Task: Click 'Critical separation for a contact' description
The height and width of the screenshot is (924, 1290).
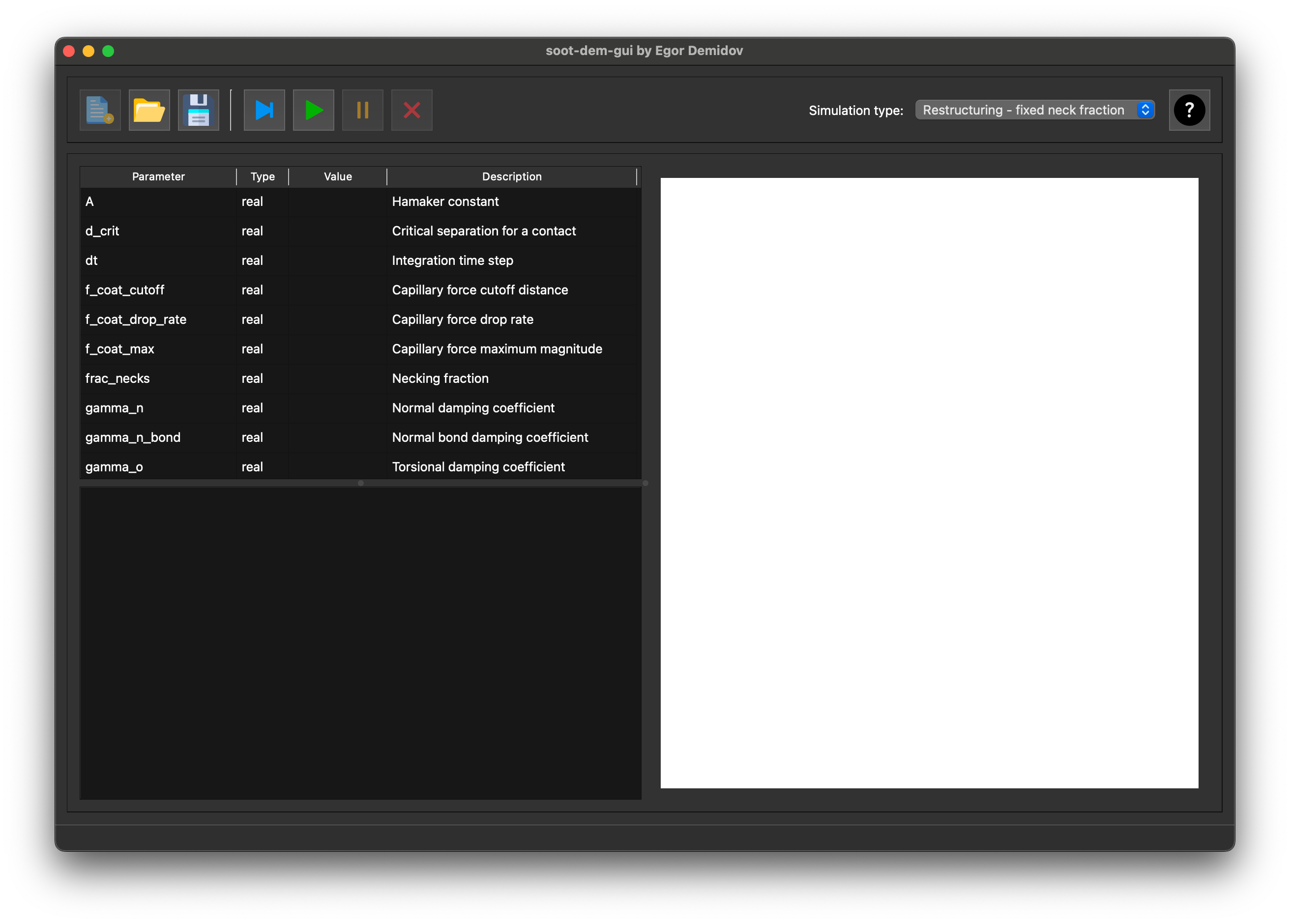Action: [484, 231]
